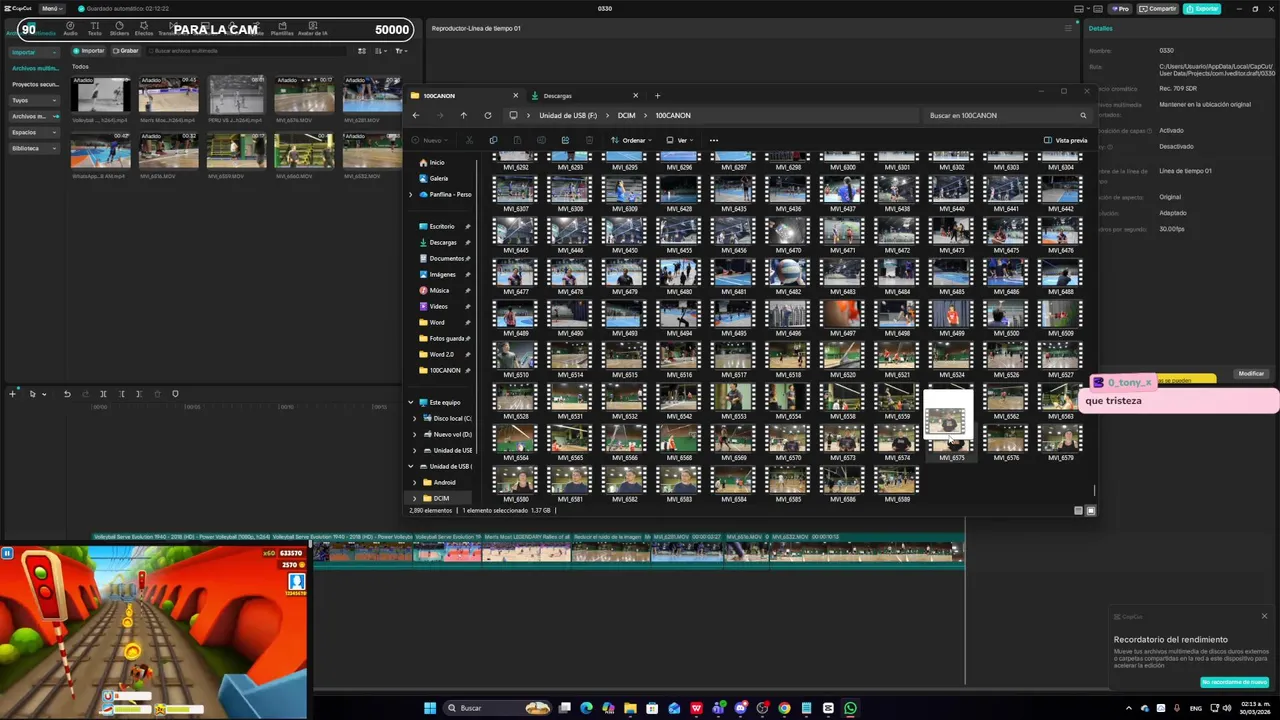Click the Grabar button in CapCut
1280x720 pixels.
point(126,50)
